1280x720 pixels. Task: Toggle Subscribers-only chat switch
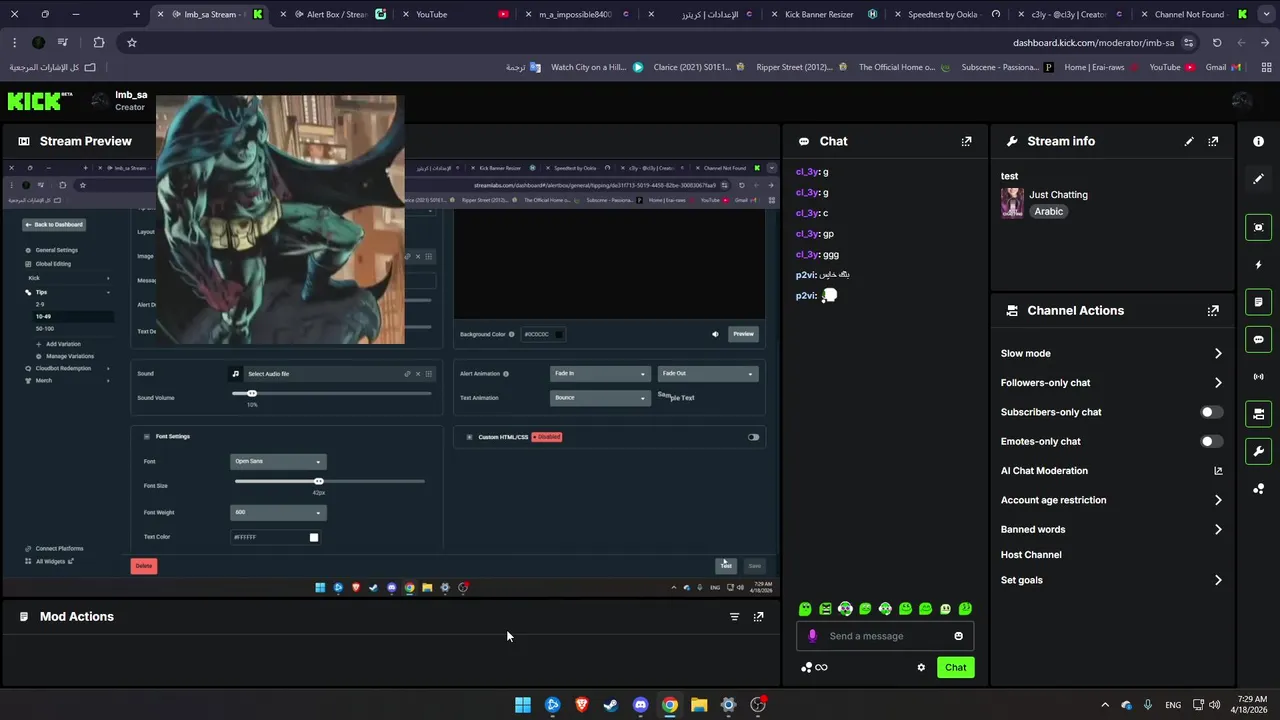1211,412
